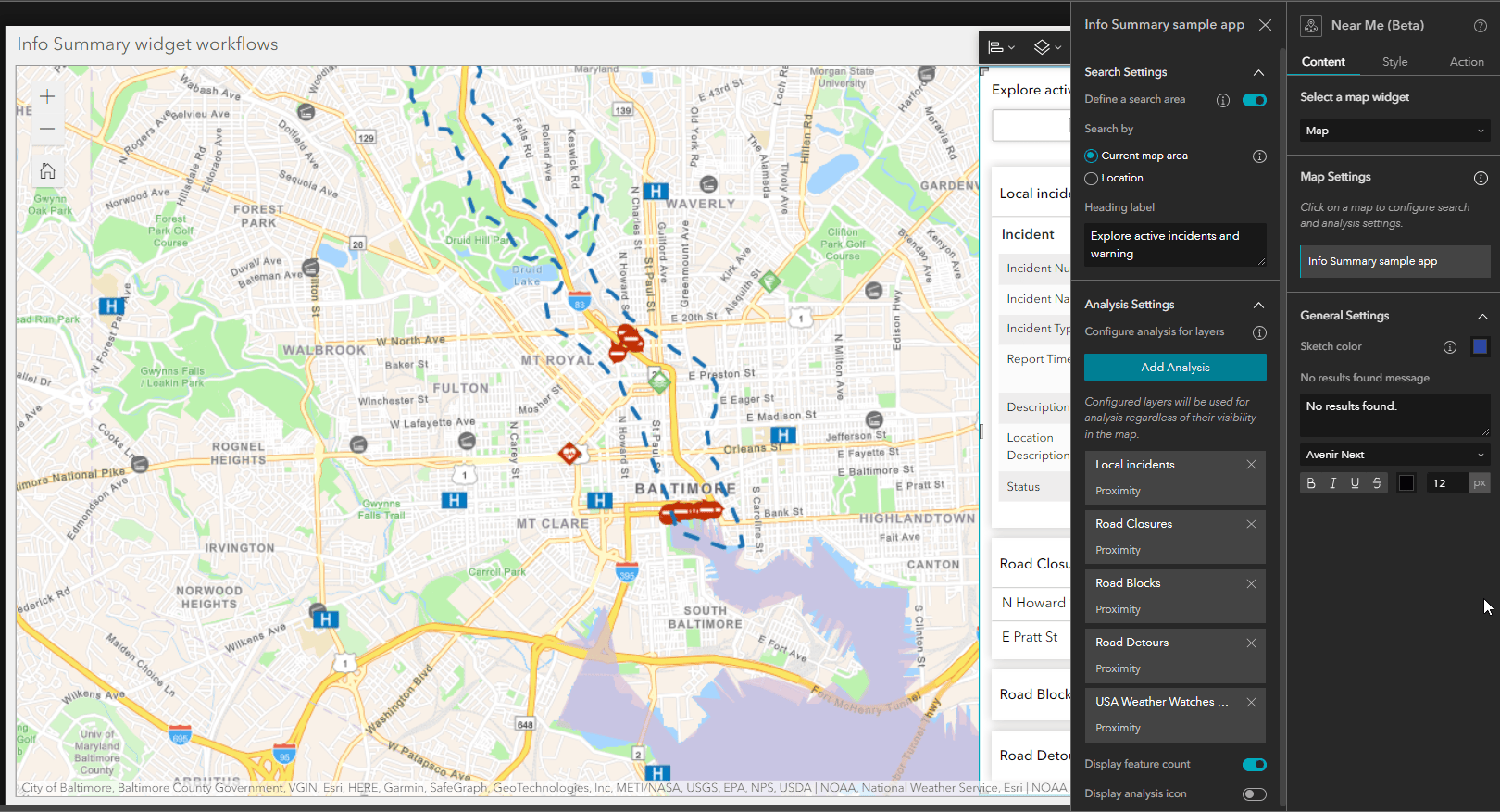The width and height of the screenshot is (1500, 812).
Task: Remove Road Blocks analysis
Action: coord(1251,583)
